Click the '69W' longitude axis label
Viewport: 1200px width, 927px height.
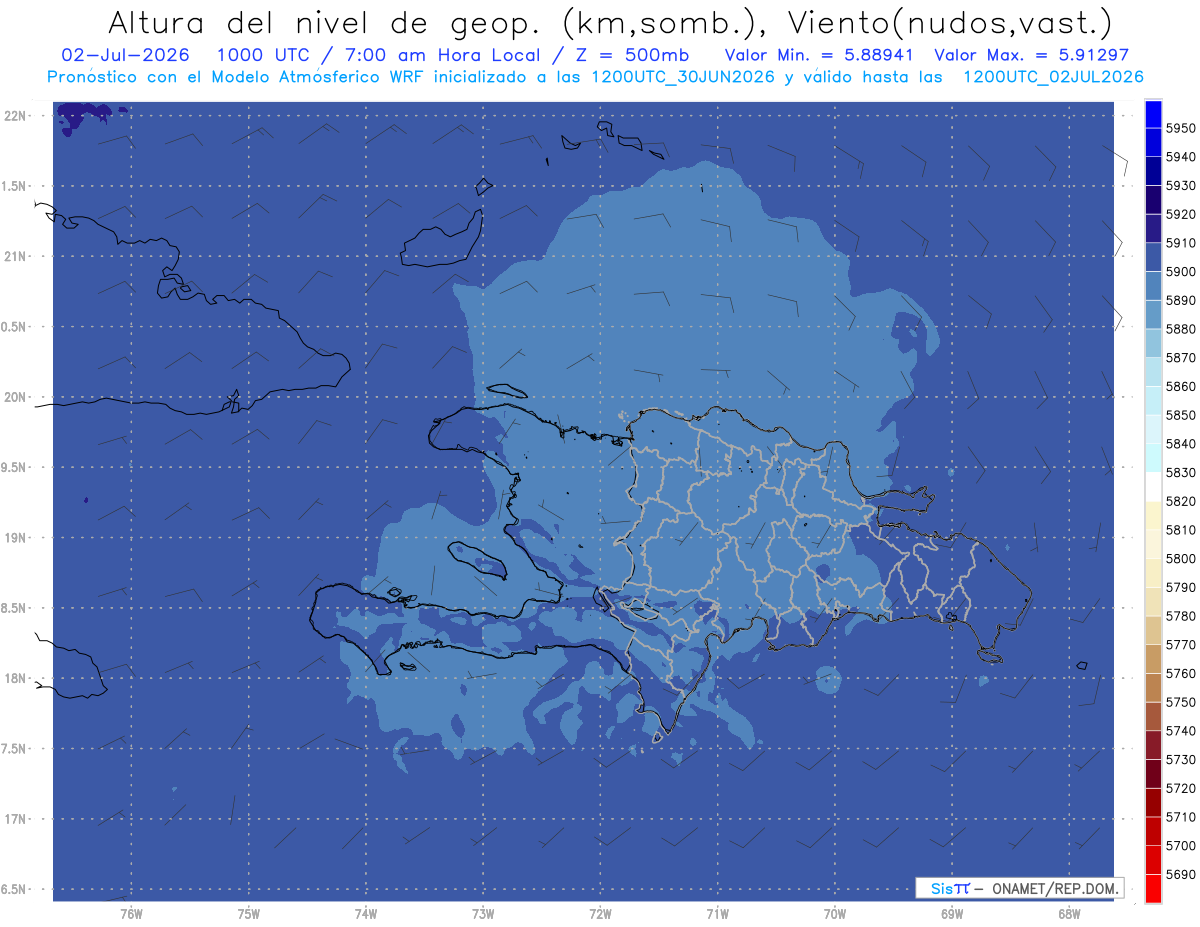(952, 914)
